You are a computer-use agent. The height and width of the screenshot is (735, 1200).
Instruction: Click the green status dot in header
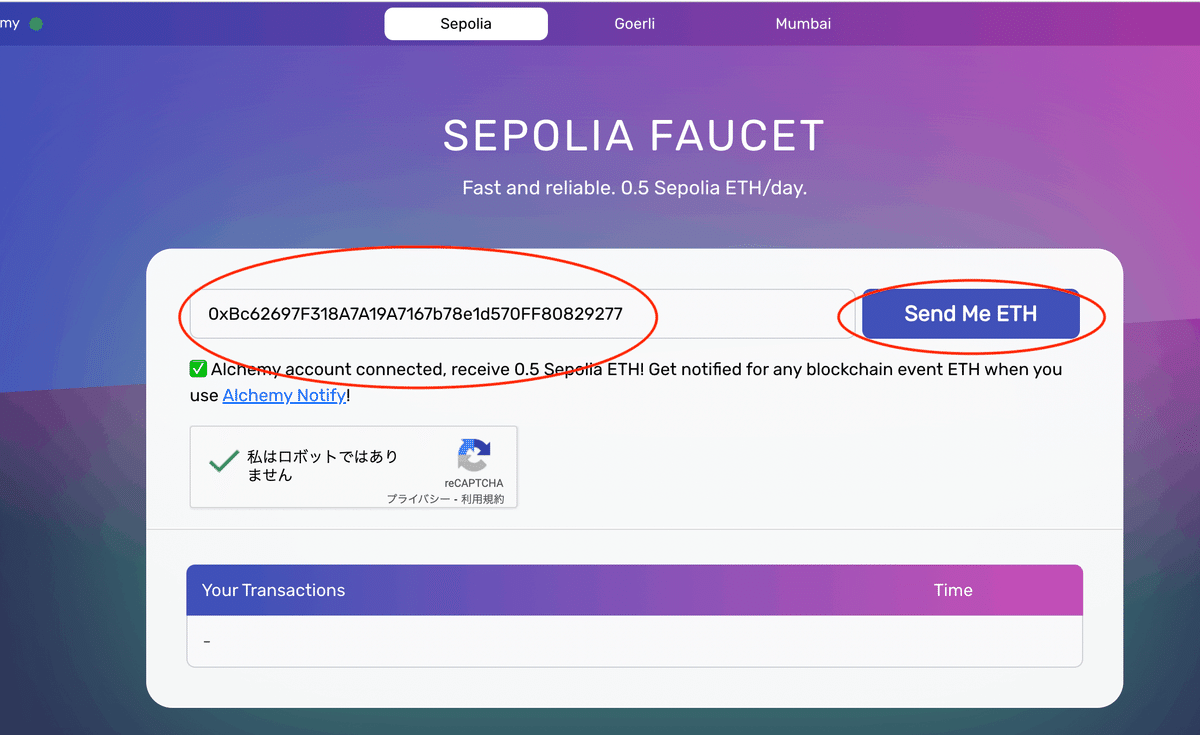(x=36, y=23)
